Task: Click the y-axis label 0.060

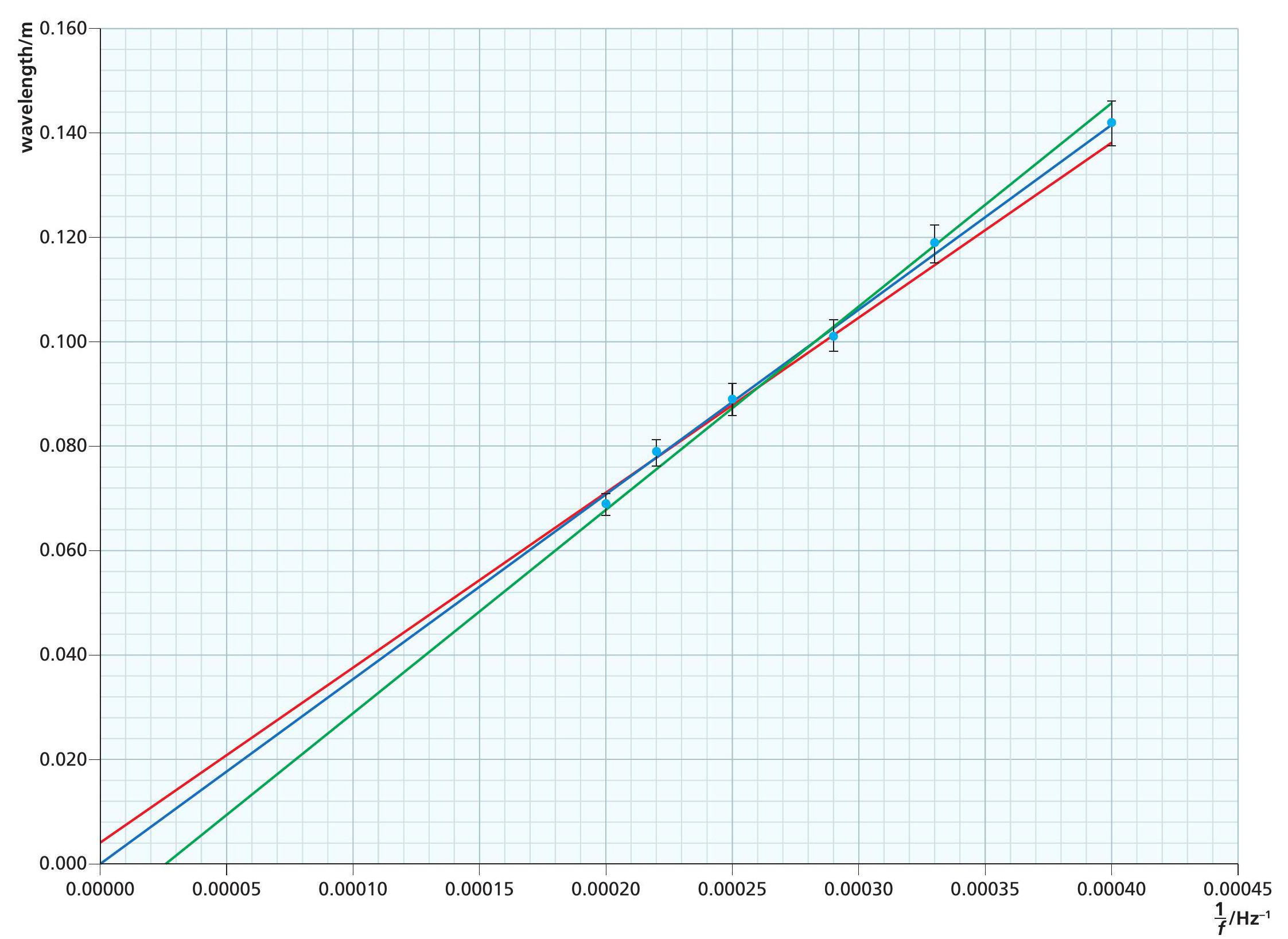Action: (x=63, y=550)
